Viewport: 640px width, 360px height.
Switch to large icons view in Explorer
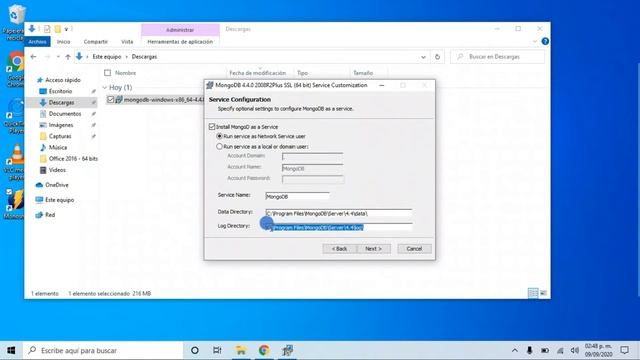[543, 293]
